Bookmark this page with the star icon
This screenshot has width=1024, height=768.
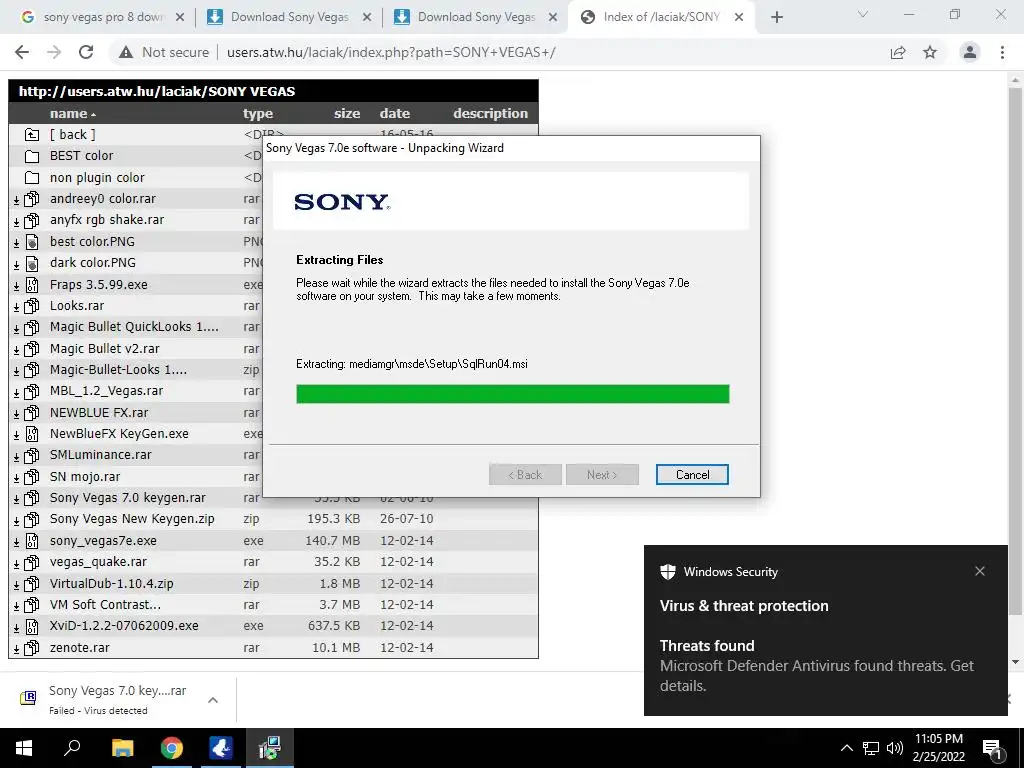(x=930, y=52)
